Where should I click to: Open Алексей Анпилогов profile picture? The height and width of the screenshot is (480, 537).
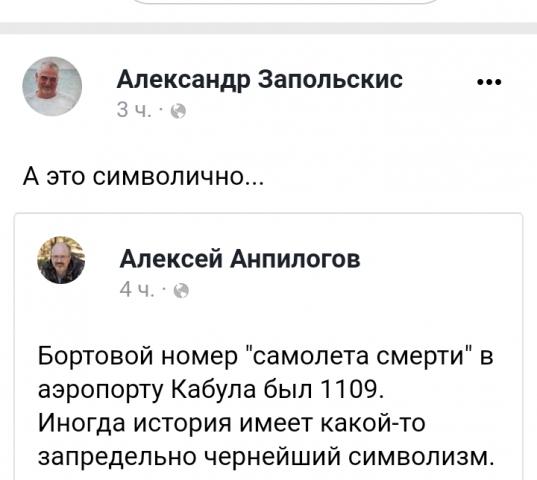[61, 260]
